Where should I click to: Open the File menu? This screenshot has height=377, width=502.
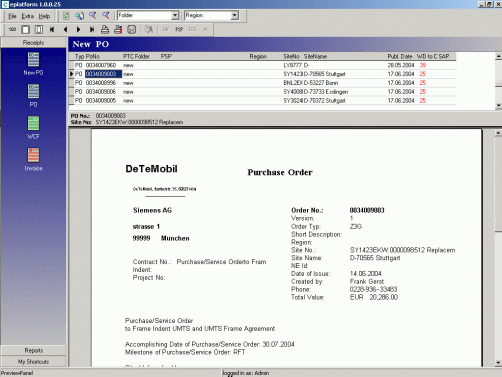(12, 16)
